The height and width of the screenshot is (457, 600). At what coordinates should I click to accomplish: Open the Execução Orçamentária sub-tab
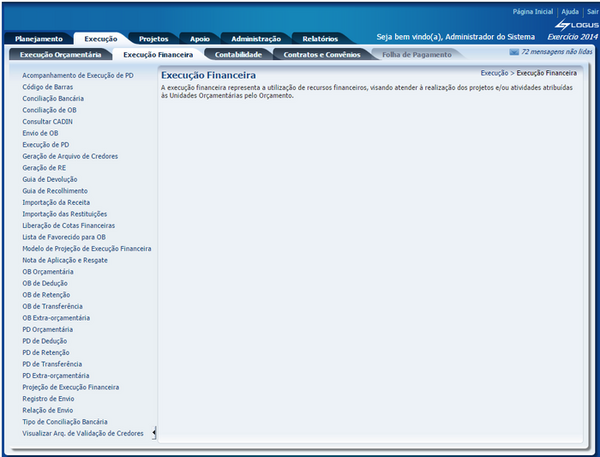pyautogui.click(x=57, y=54)
